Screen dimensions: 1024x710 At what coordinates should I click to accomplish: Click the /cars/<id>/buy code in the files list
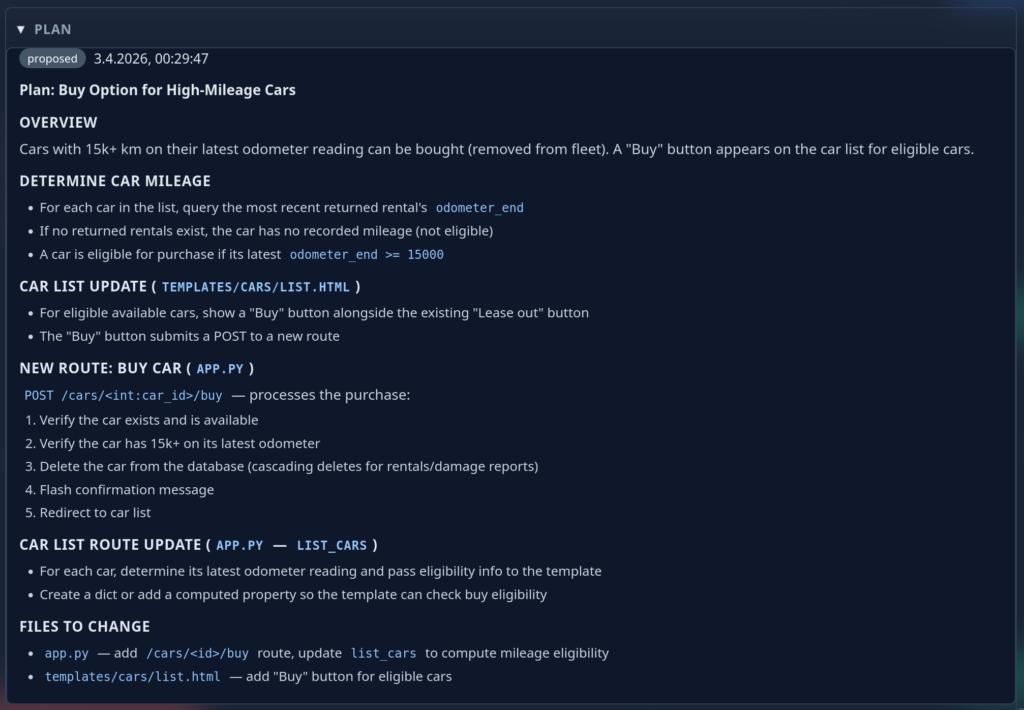197,654
